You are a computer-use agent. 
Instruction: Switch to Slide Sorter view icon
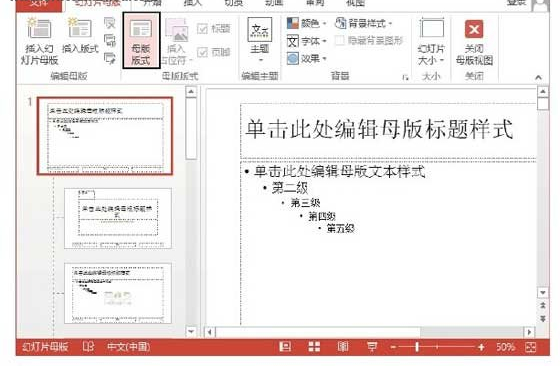[x=314, y=346]
